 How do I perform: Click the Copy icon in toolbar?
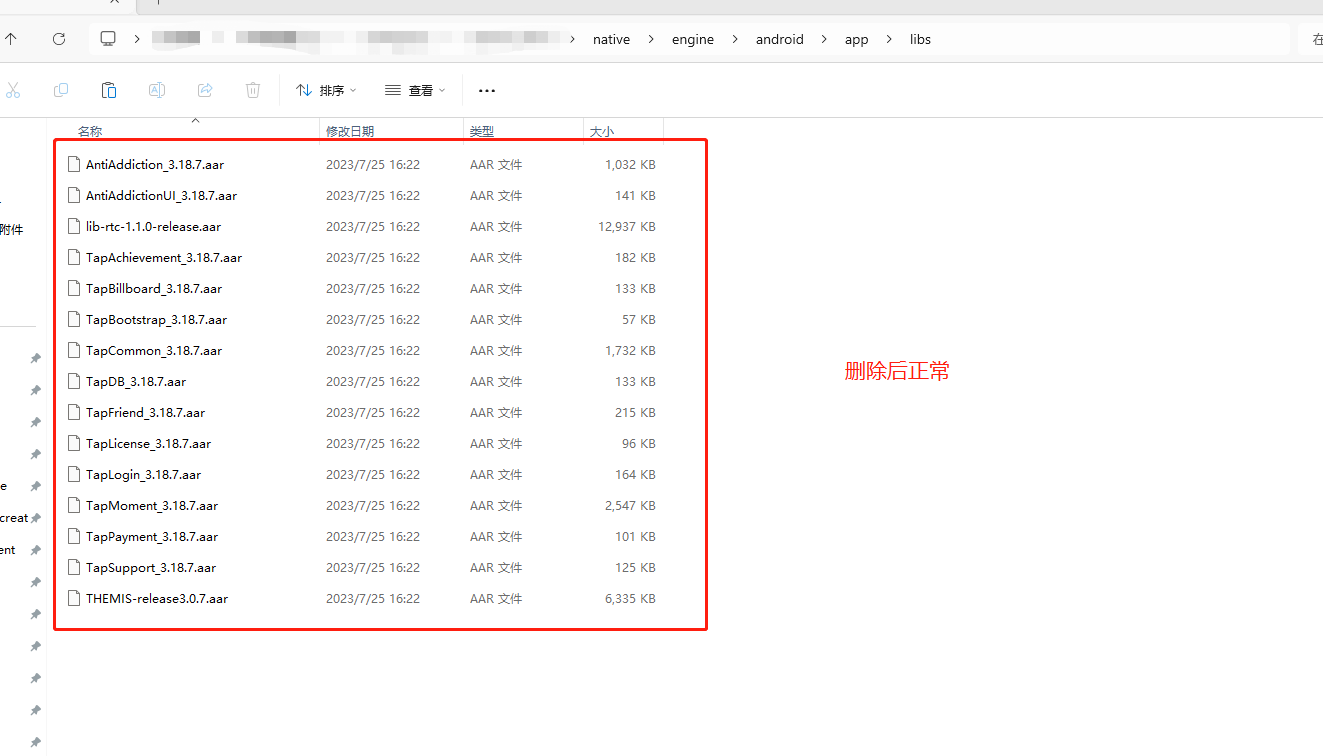tap(61, 90)
